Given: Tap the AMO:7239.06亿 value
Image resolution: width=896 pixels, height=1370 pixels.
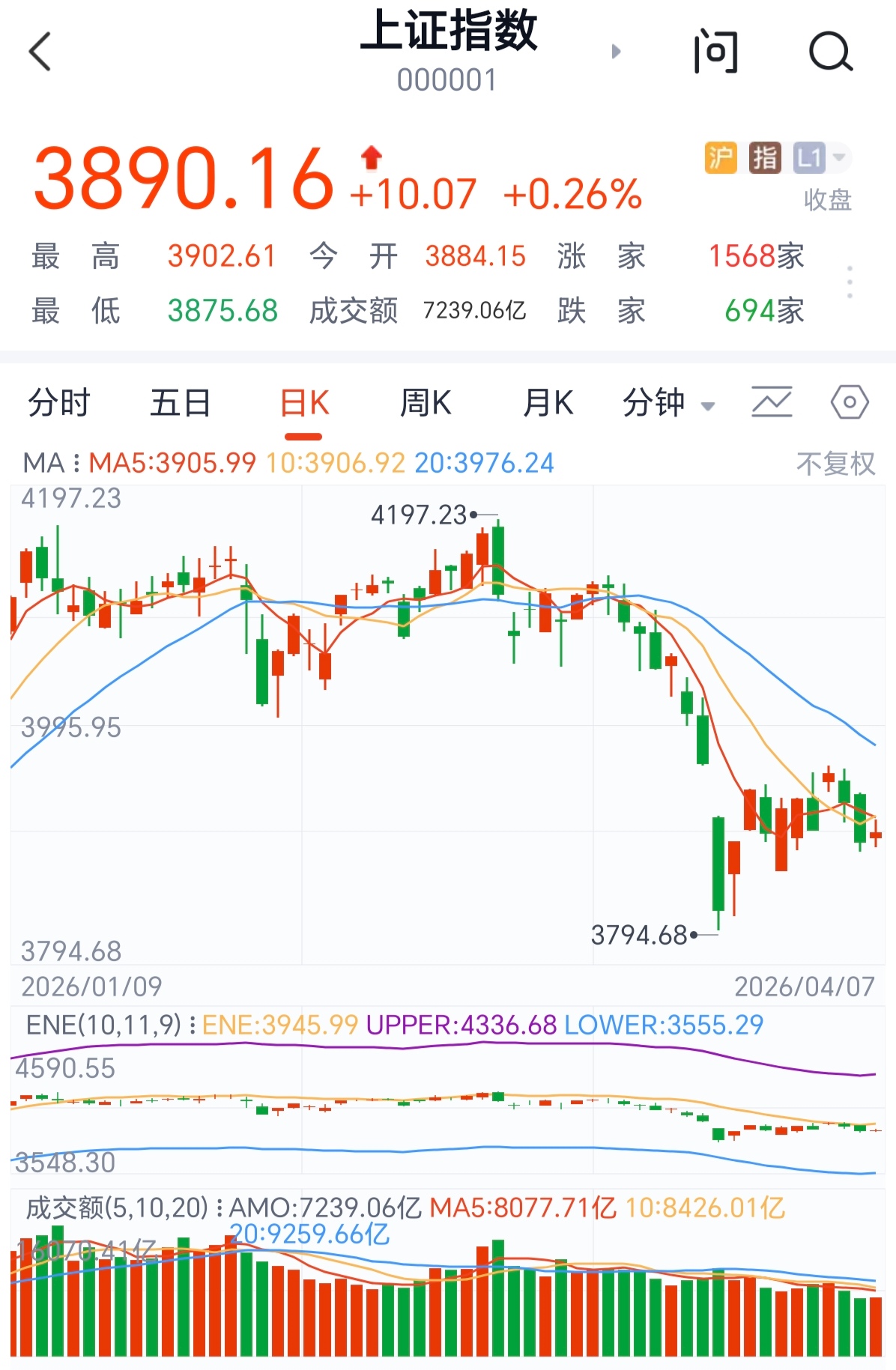Looking at the screenshot, I should pyautogui.click(x=326, y=1207).
